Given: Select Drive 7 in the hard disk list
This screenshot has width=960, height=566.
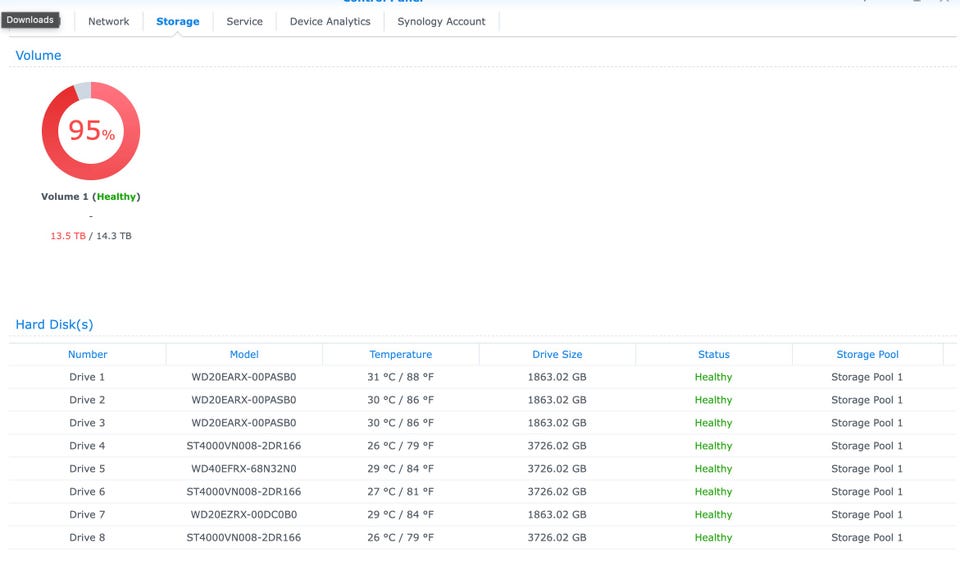Looking at the screenshot, I should 87,515.
